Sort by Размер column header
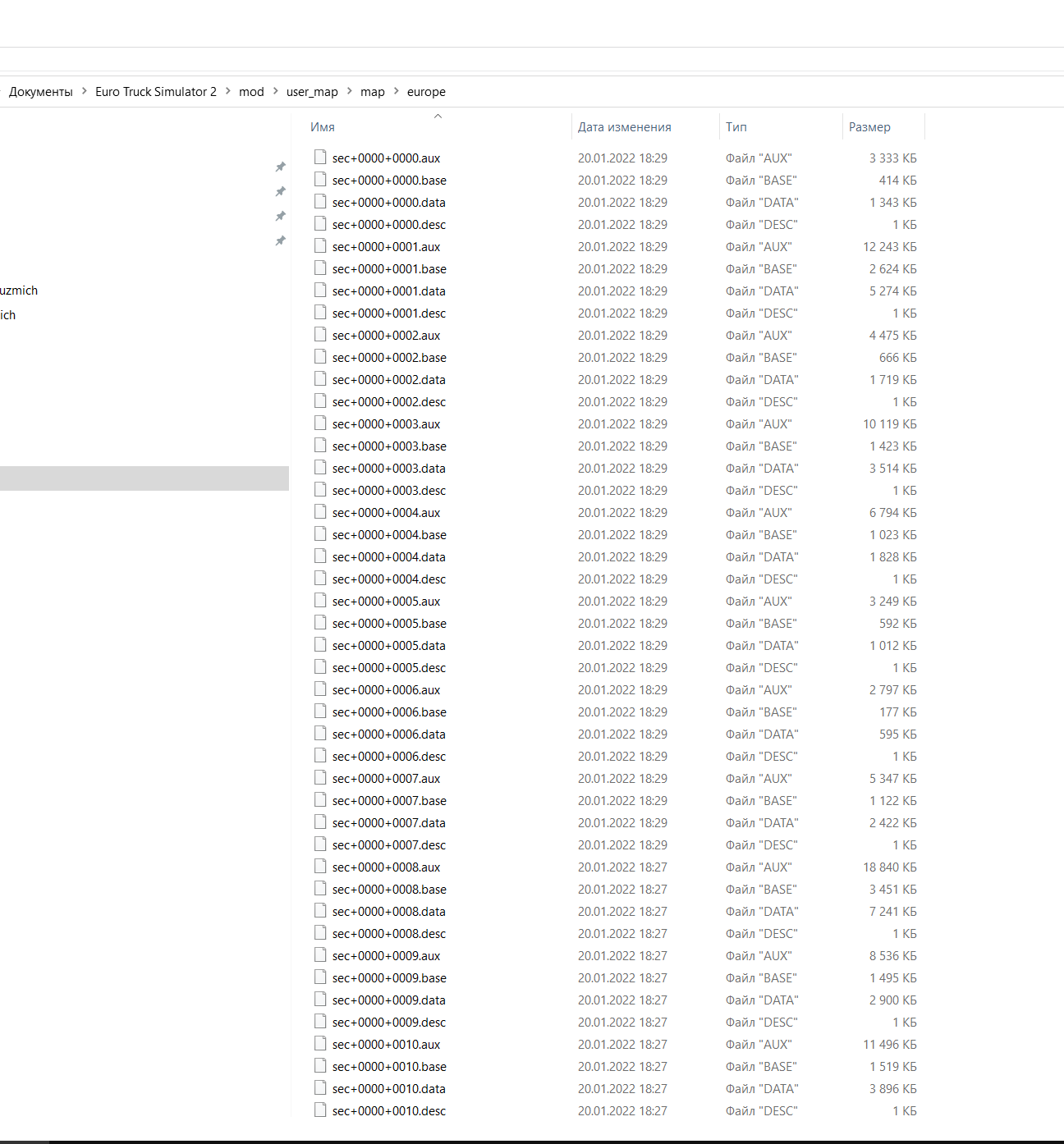 [869, 127]
